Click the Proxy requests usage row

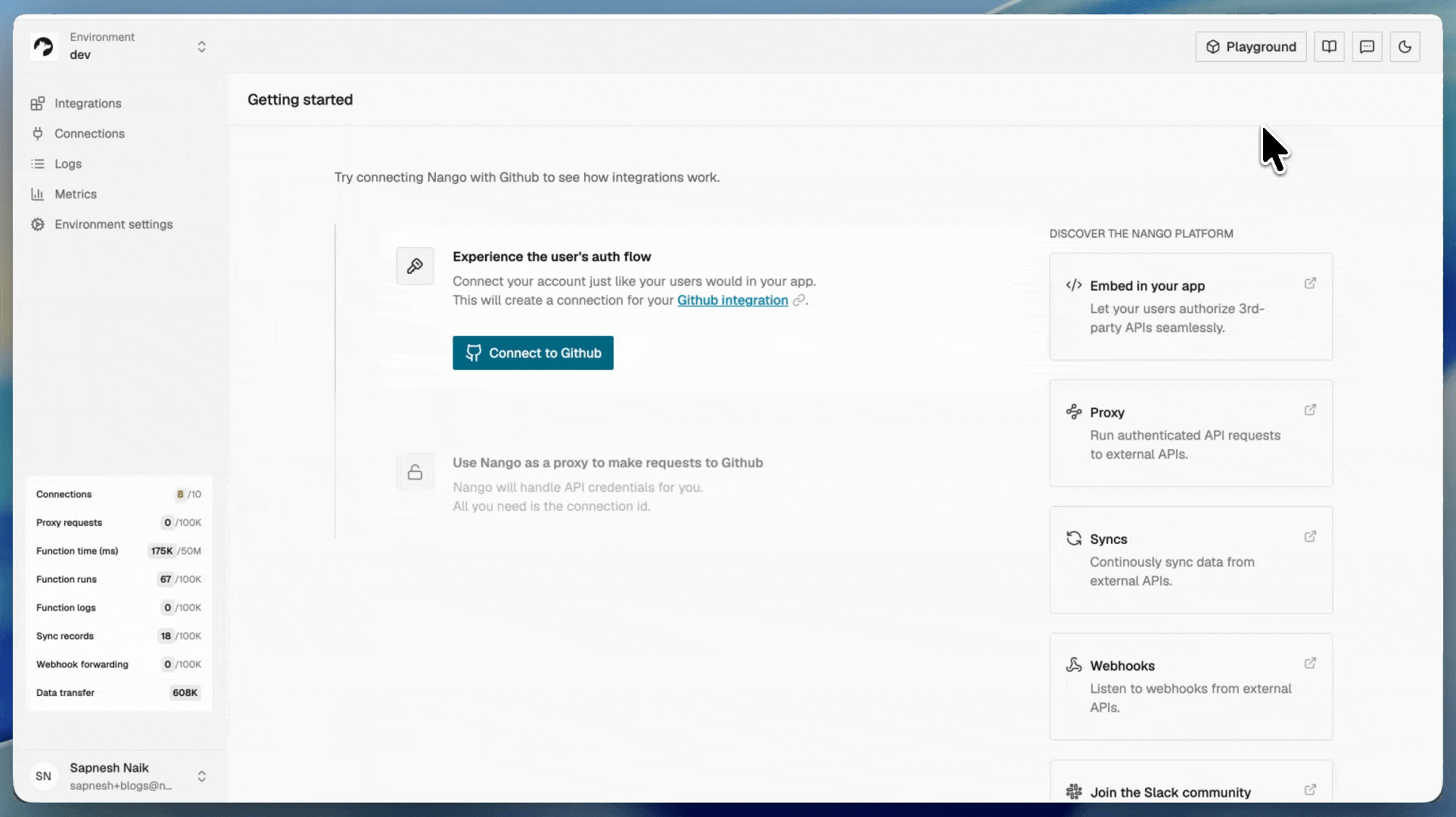(119, 523)
